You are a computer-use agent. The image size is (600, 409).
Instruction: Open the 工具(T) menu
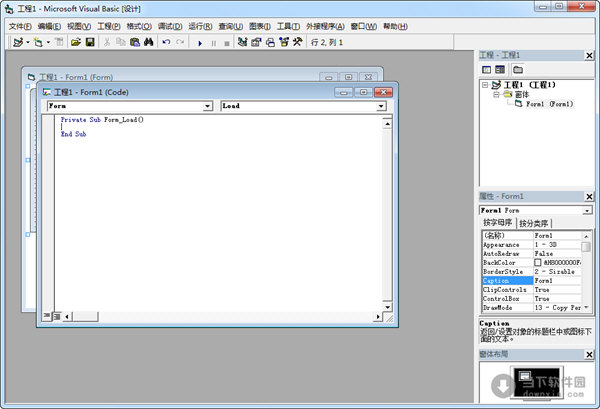[288, 26]
